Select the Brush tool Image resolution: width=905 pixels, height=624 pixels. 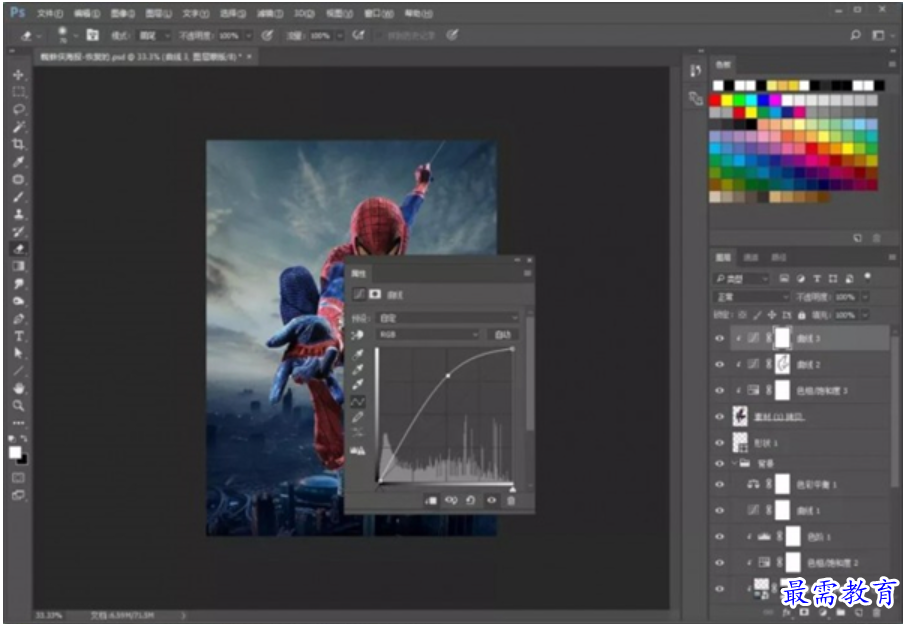point(18,197)
